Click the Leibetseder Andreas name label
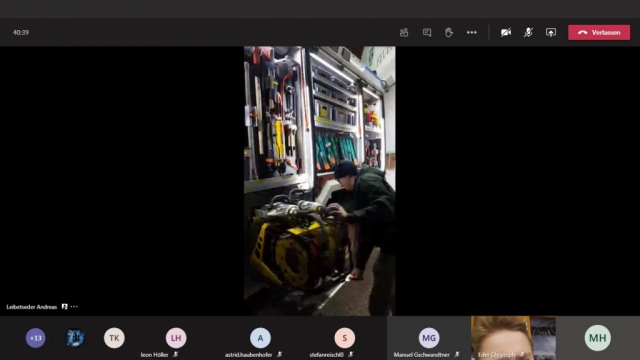Image resolution: width=640 pixels, height=360 pixels. pyautogui.click(x=31, y=307)
